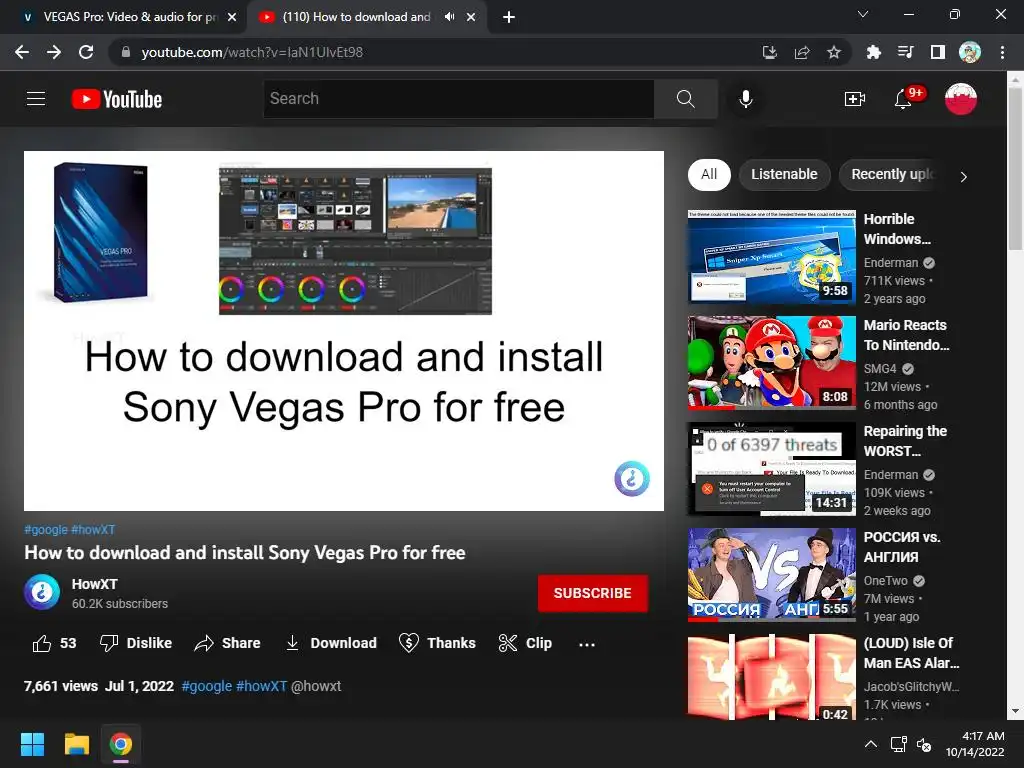Send Thanks to the creator
Screen dimensions: 1024x768
(437, 643)
